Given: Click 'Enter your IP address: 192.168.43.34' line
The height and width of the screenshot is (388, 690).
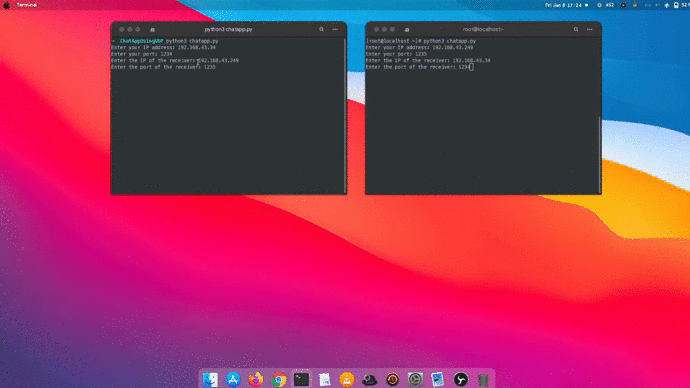Looking at the screenshot, I should pyautogui.click(x=163, y=48).
